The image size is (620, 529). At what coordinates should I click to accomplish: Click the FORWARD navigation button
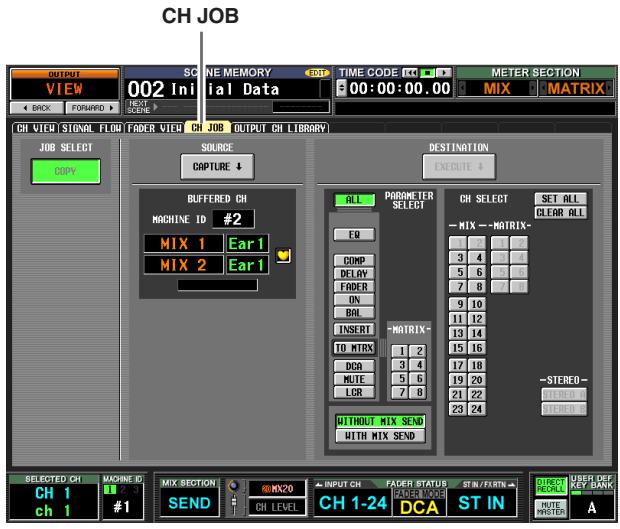click(92, 108)
